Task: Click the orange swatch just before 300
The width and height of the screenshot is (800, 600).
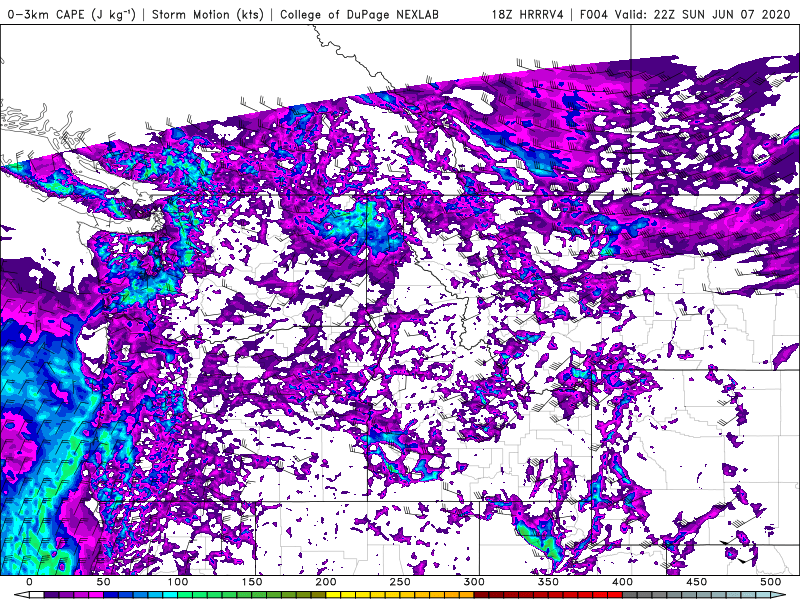Action: 466,594
